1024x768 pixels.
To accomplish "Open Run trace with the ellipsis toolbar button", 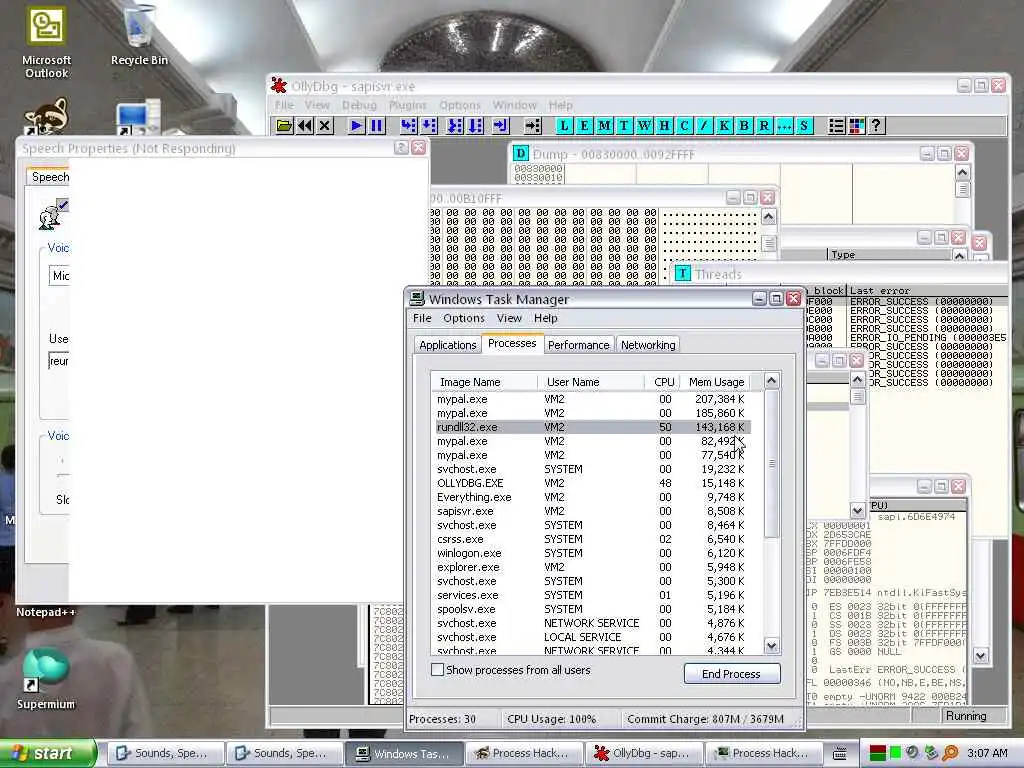I will tap(784, 125).
